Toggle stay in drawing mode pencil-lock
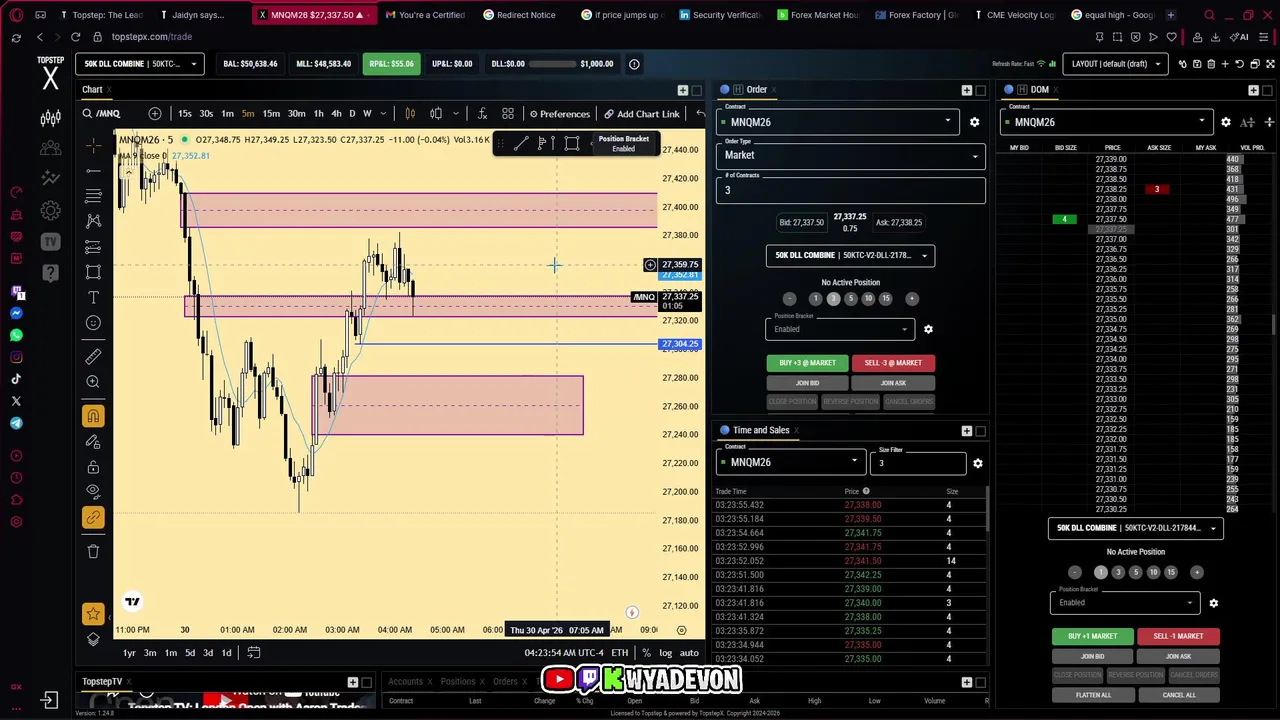Viewport: 1280px width, 720px height. coord(93,442)
